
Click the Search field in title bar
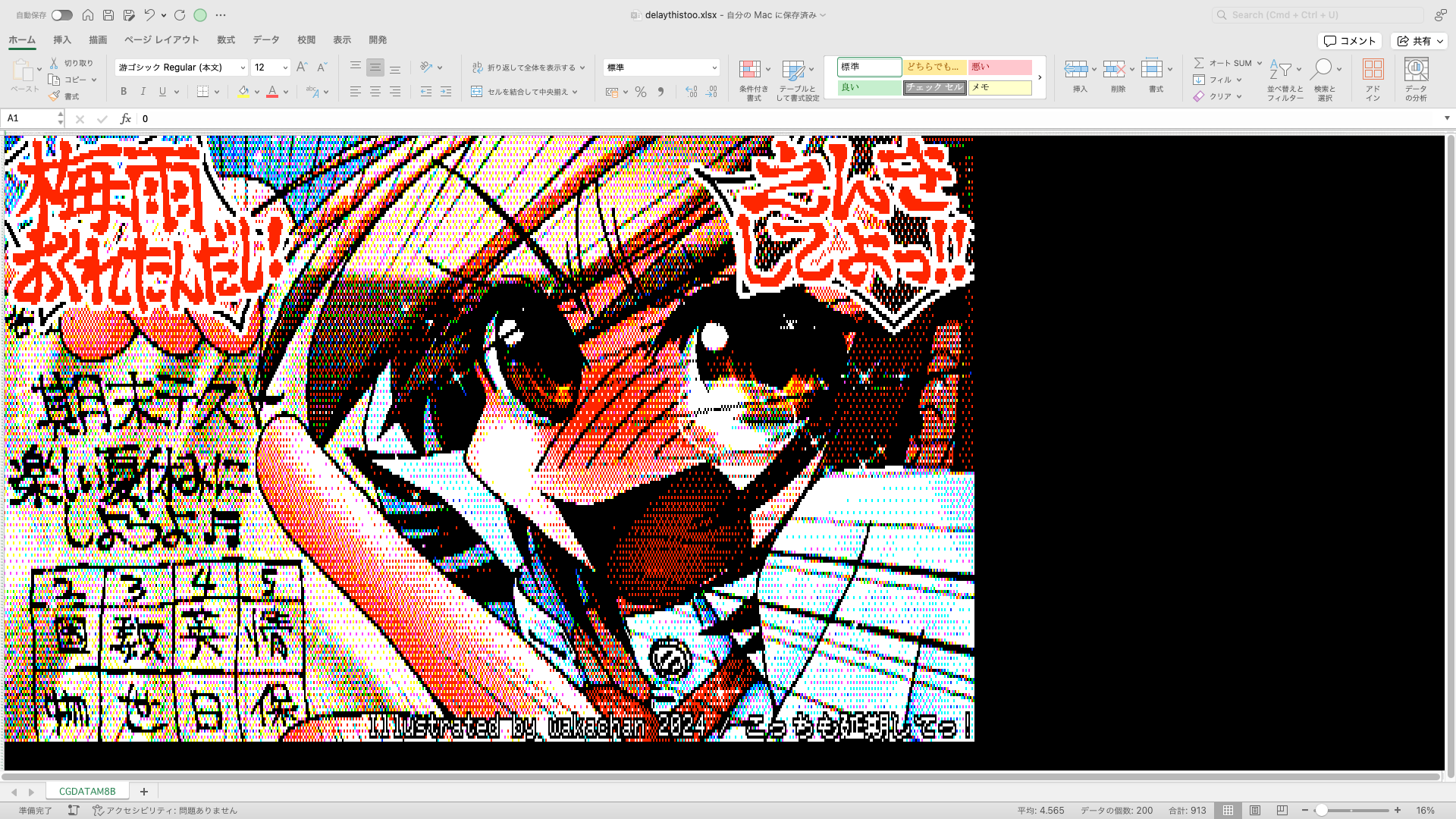pos(1318,15)
